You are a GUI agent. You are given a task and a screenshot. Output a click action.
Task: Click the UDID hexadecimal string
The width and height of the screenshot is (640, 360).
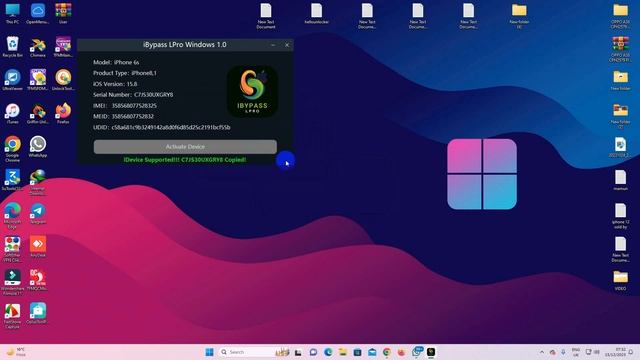[x=171, y=127]
